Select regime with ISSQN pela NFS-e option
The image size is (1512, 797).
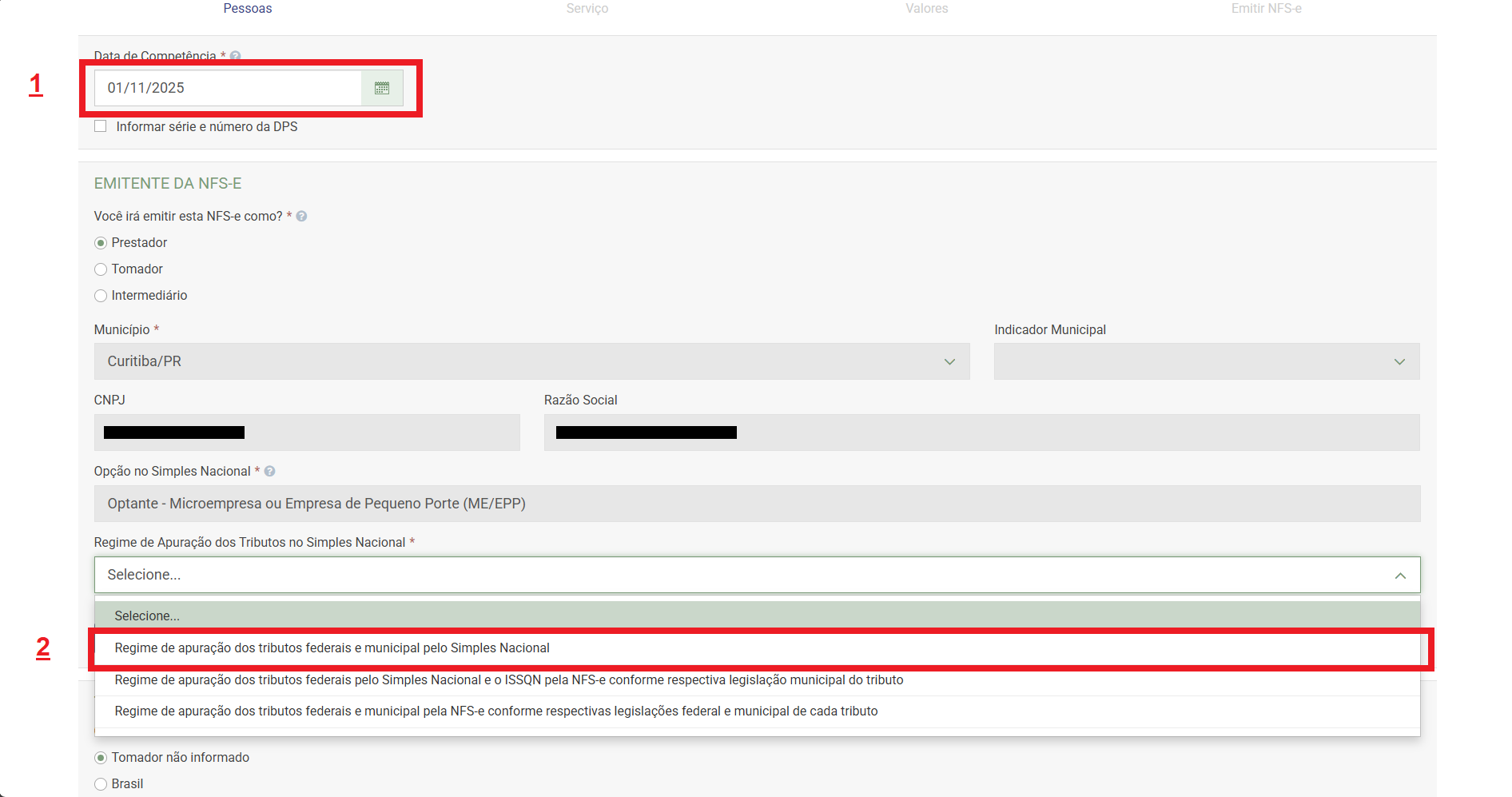pyautogui.click(x=508, y=680)
